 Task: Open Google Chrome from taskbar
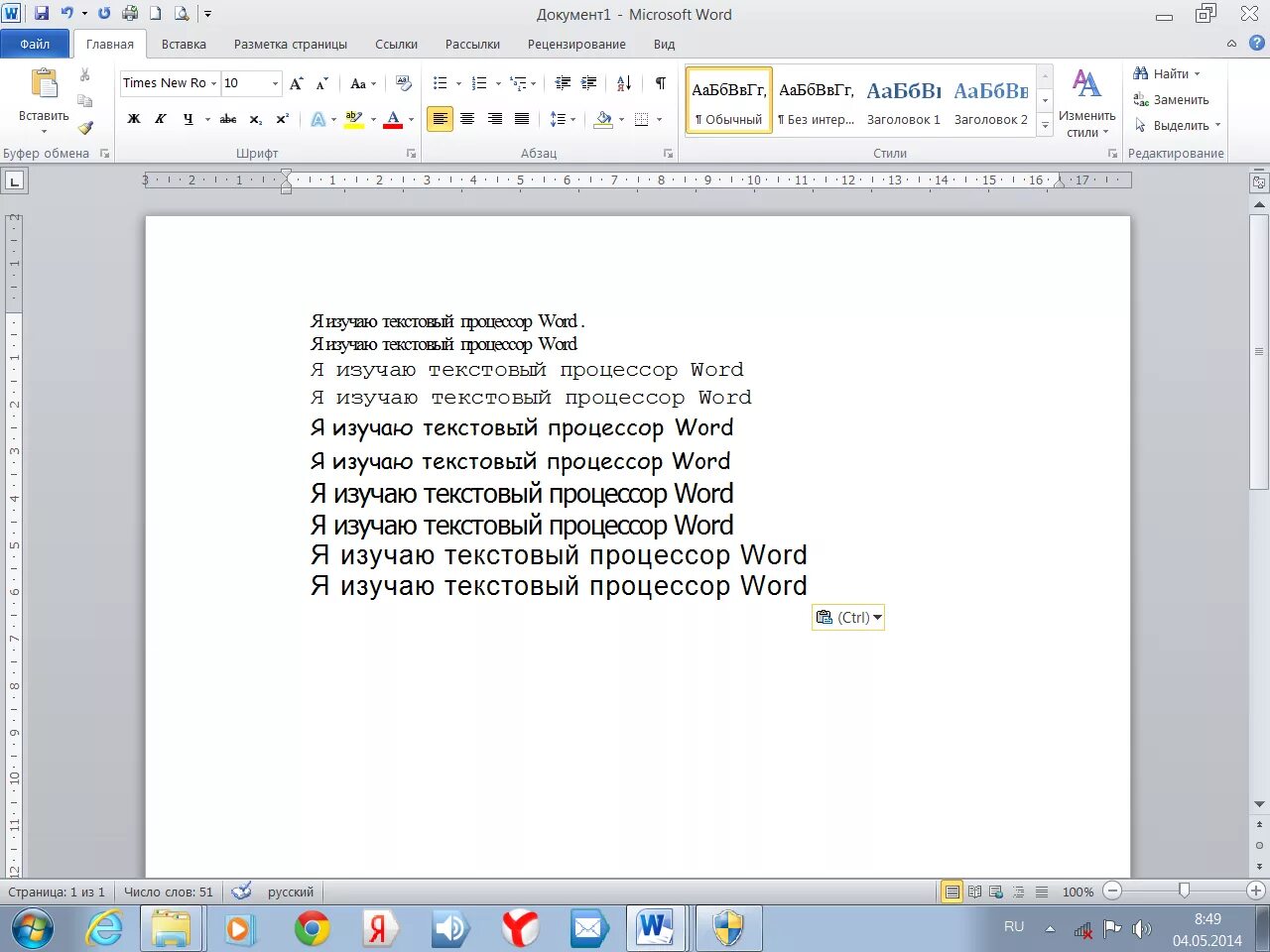pyautogui.click(x=312, y=929)
